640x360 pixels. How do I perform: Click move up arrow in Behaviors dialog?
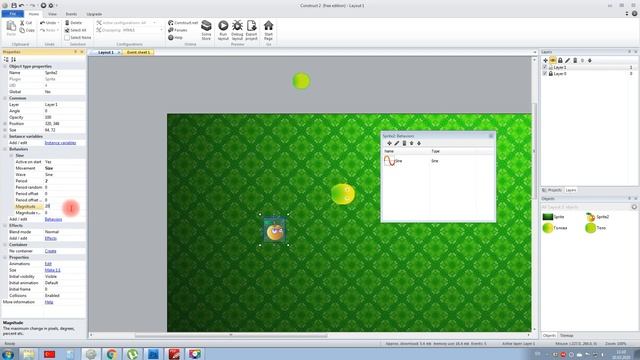pyautogui.click(x=411, y=143)
